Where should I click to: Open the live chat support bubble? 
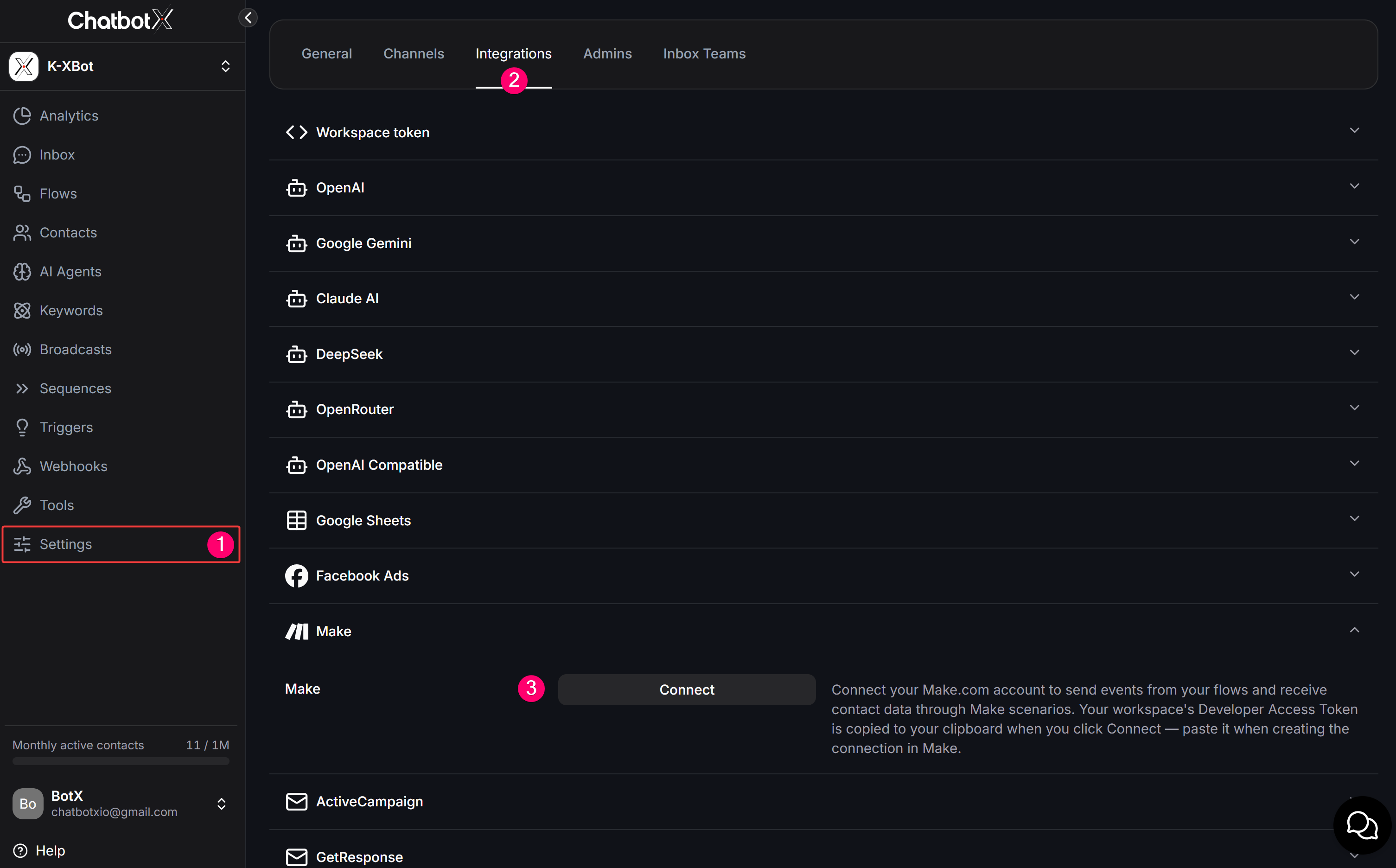pos(1362,825)
